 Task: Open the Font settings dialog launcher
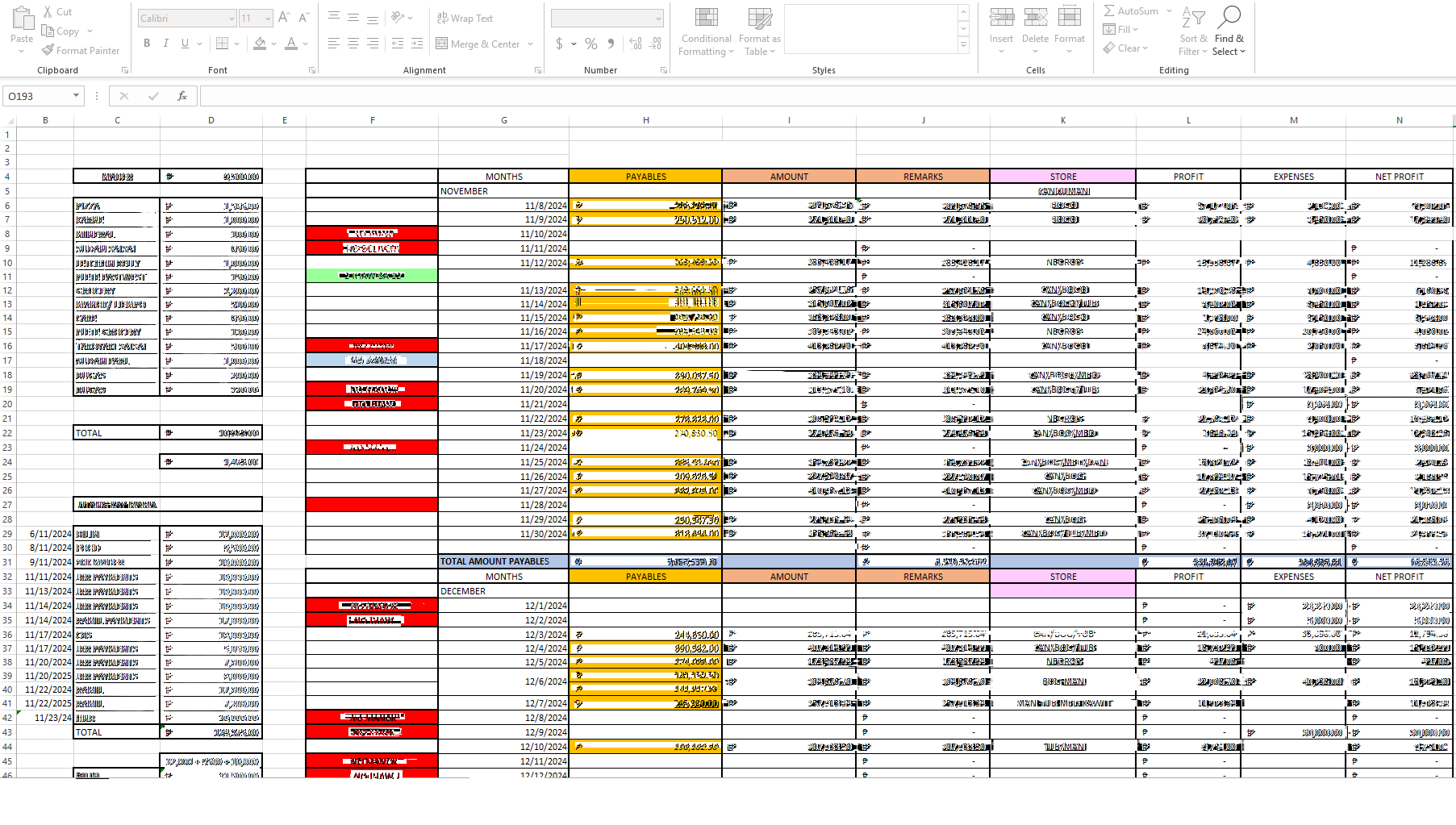tap(312, 70)
